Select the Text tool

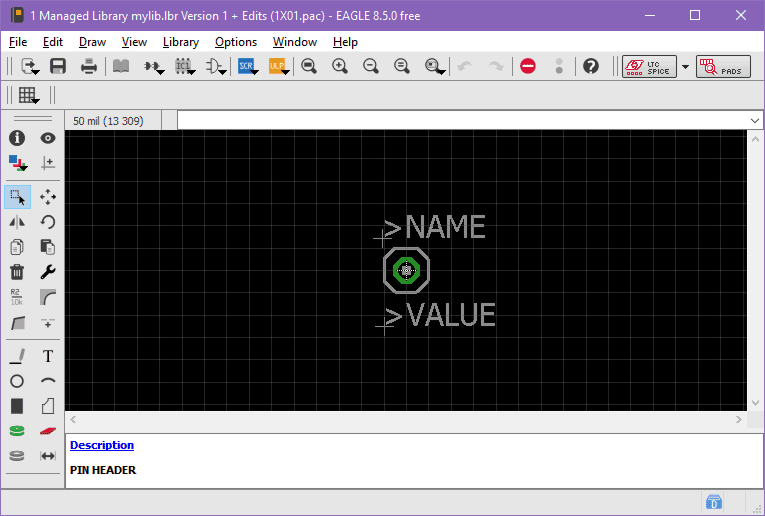tap(47, 356)
